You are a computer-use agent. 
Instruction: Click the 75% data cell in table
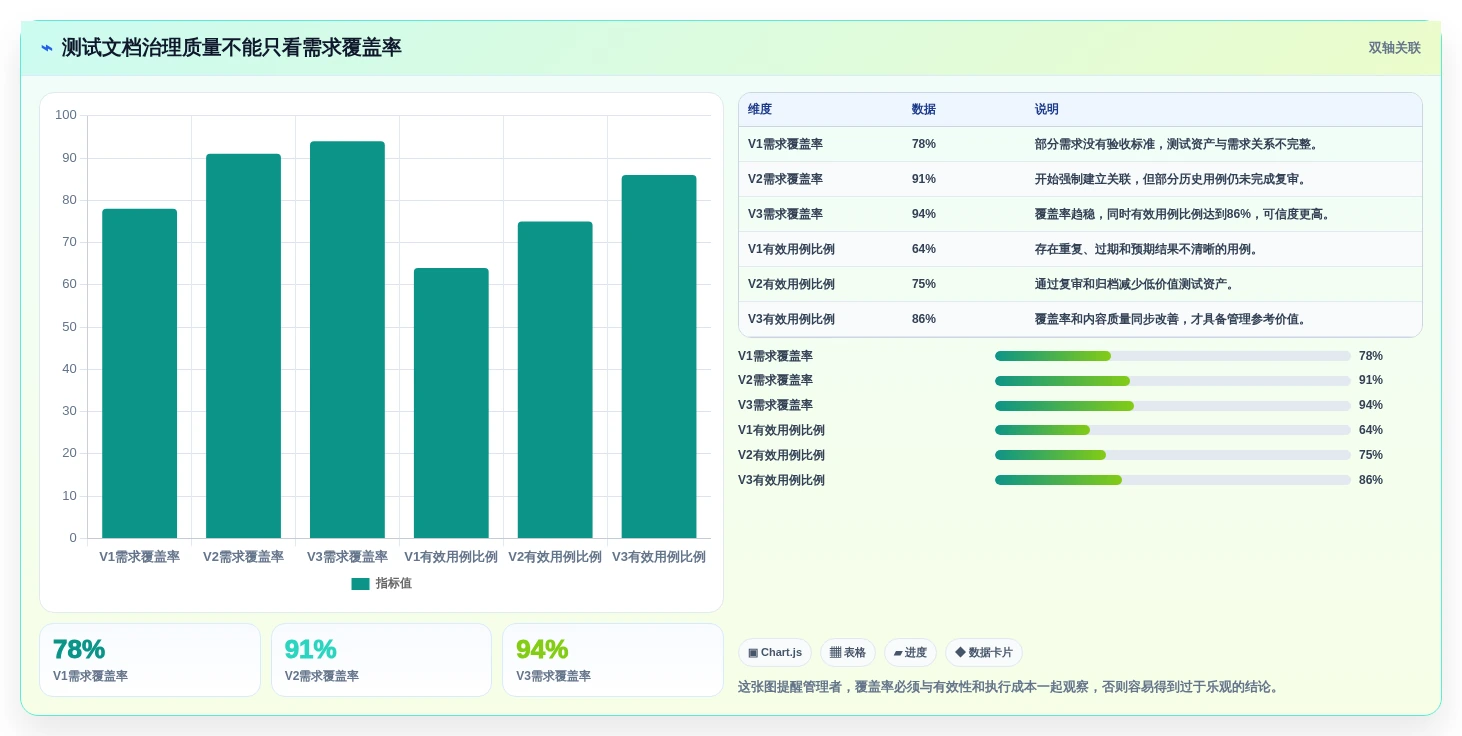tap(924, 285)
